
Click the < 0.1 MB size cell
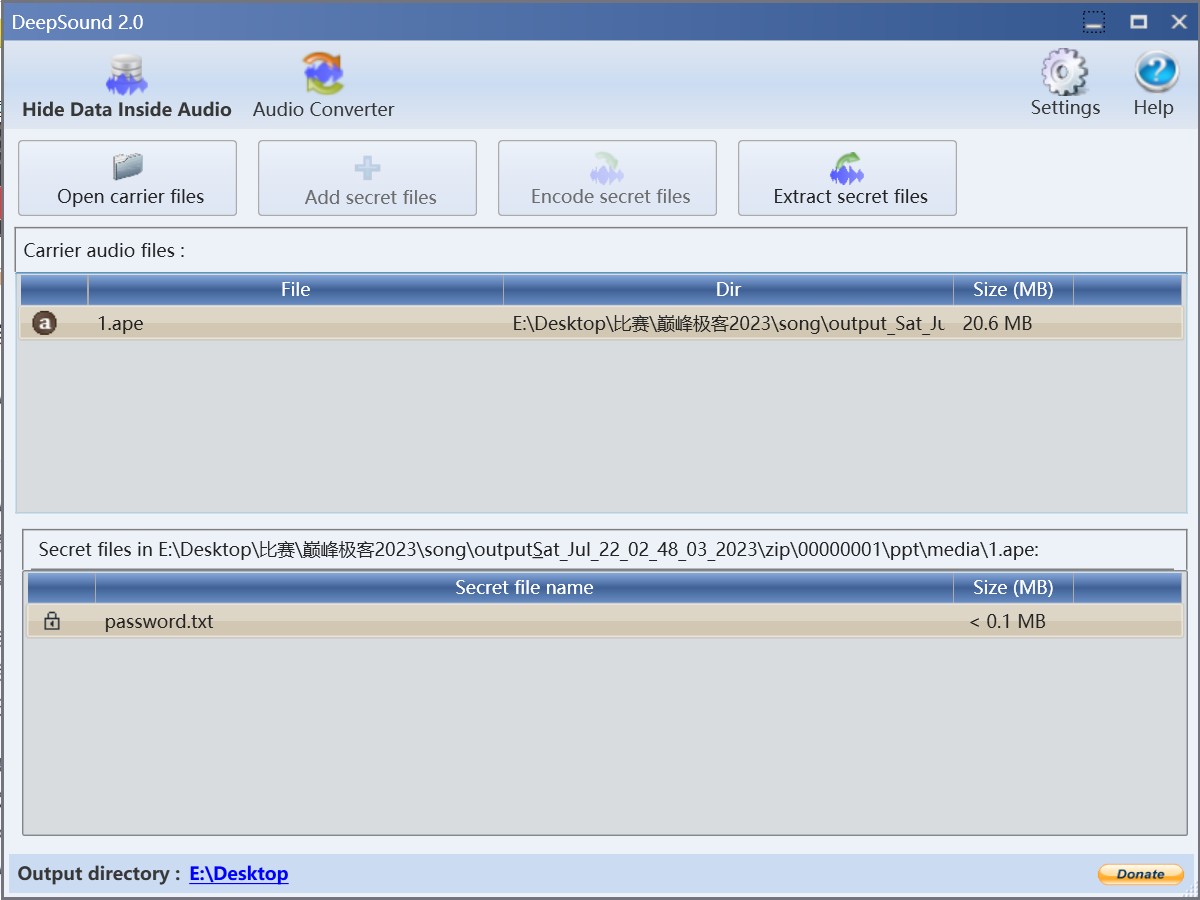[x=1008, y=621]
